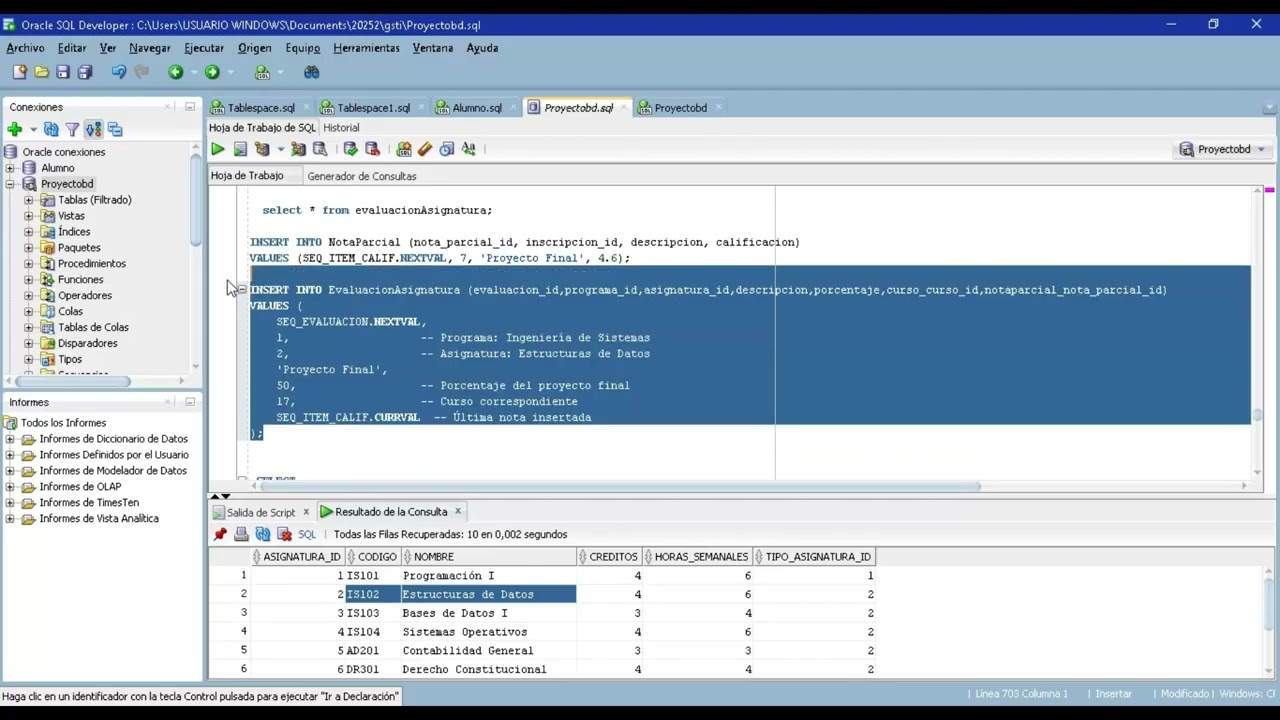The height and width of the screenshot is (720, 1280).
Task: Refresh the connections list
Action: pos(51,129)
